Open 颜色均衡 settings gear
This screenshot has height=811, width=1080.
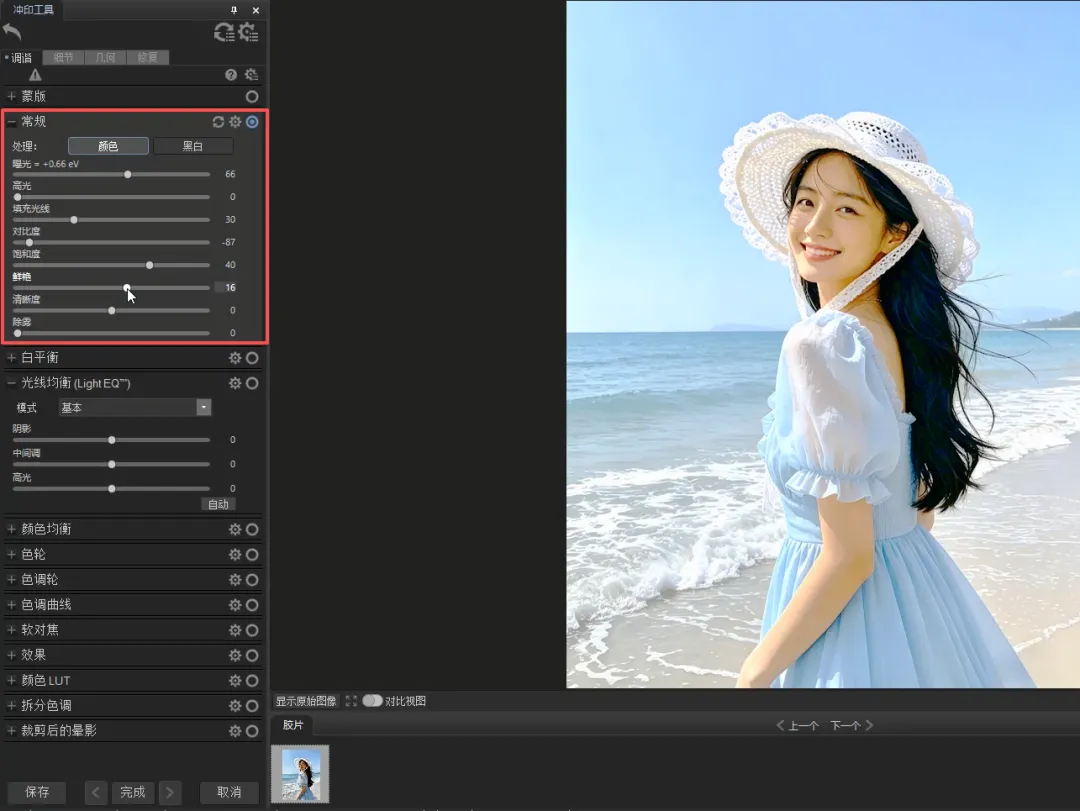tap(235, 529)
